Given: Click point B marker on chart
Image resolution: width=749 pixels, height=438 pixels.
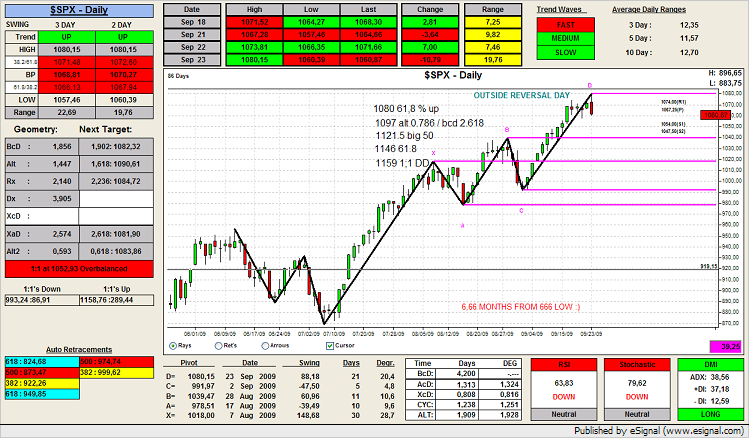Looking at the screenshot, I should click(x=507, y=130).
